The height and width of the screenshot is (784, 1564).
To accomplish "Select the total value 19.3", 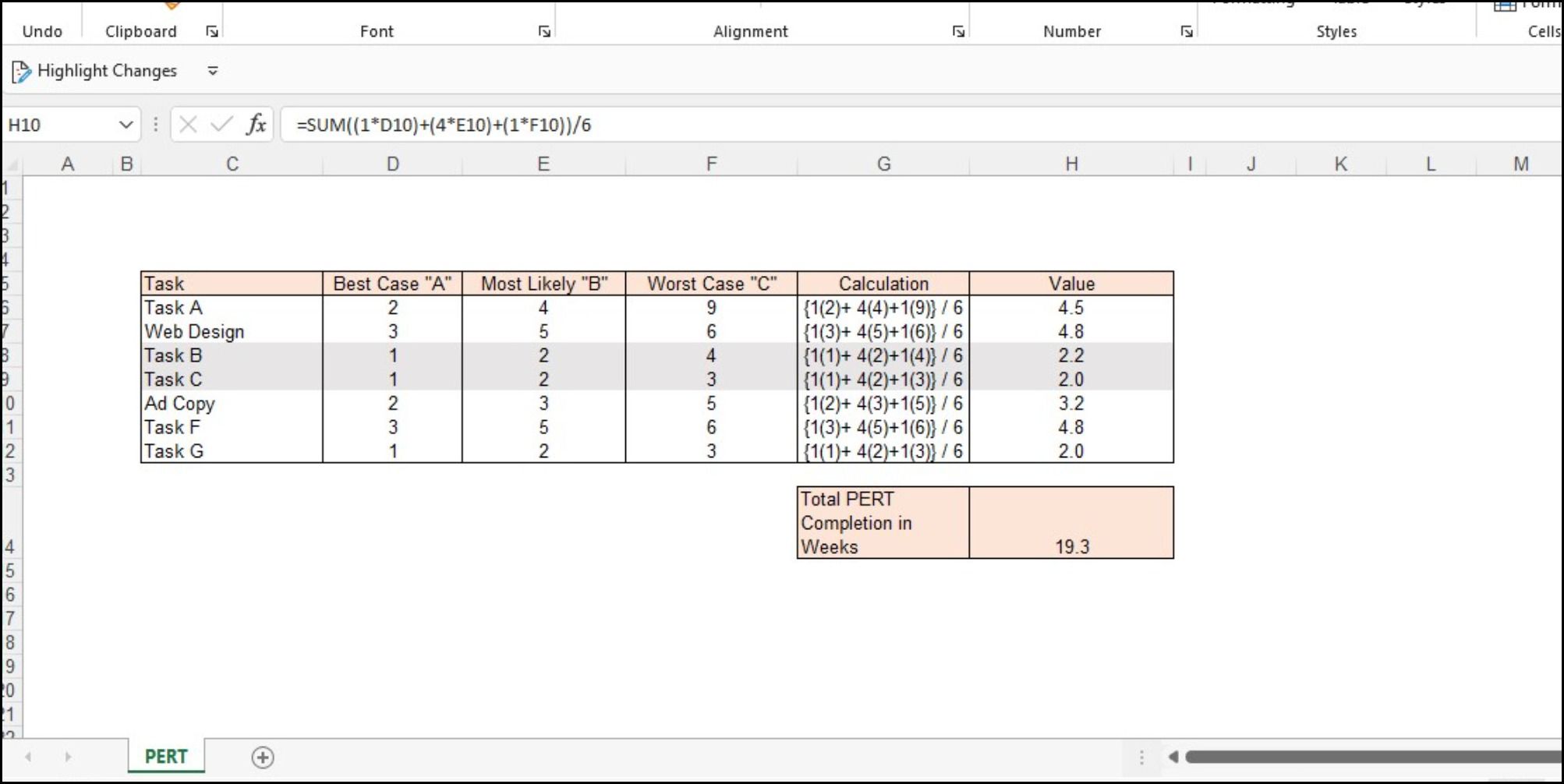I will click(x=1071, y=523).
